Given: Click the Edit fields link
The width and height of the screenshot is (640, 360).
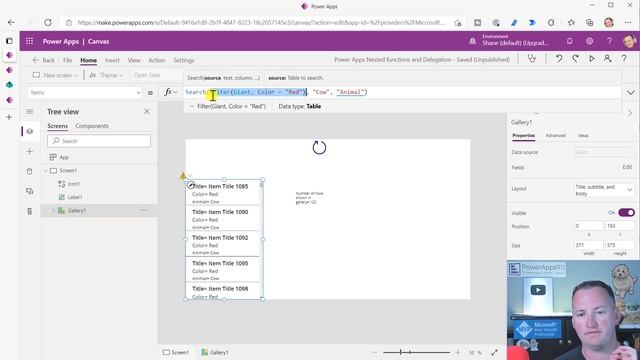Looking at the screenshot, I should click(627, 167).
